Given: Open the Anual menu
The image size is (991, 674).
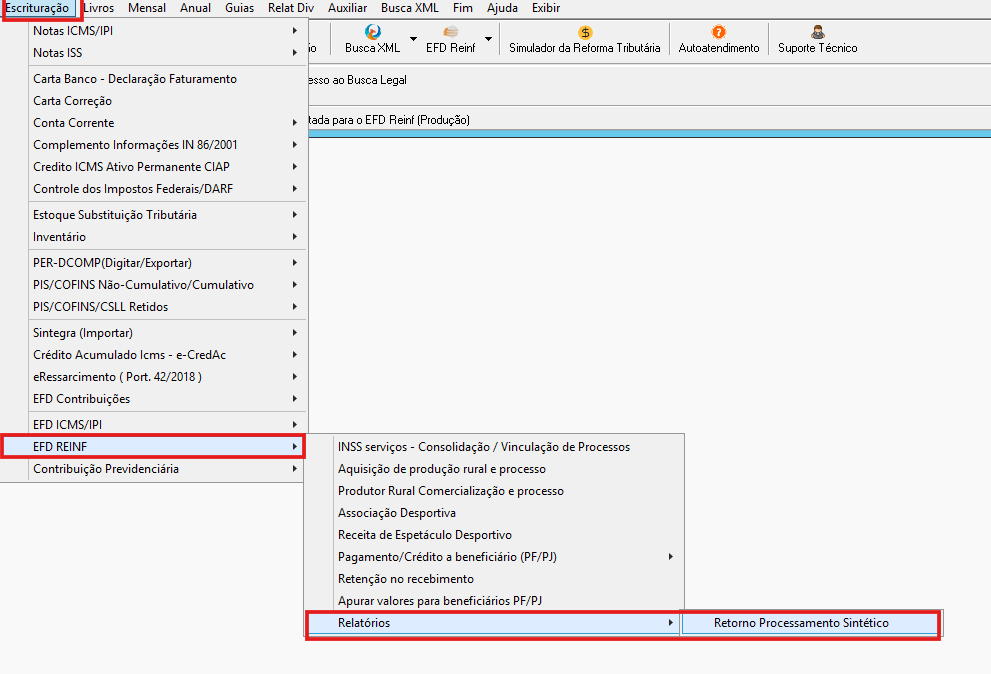Looking at the screenshot, I should pos(195,8).
